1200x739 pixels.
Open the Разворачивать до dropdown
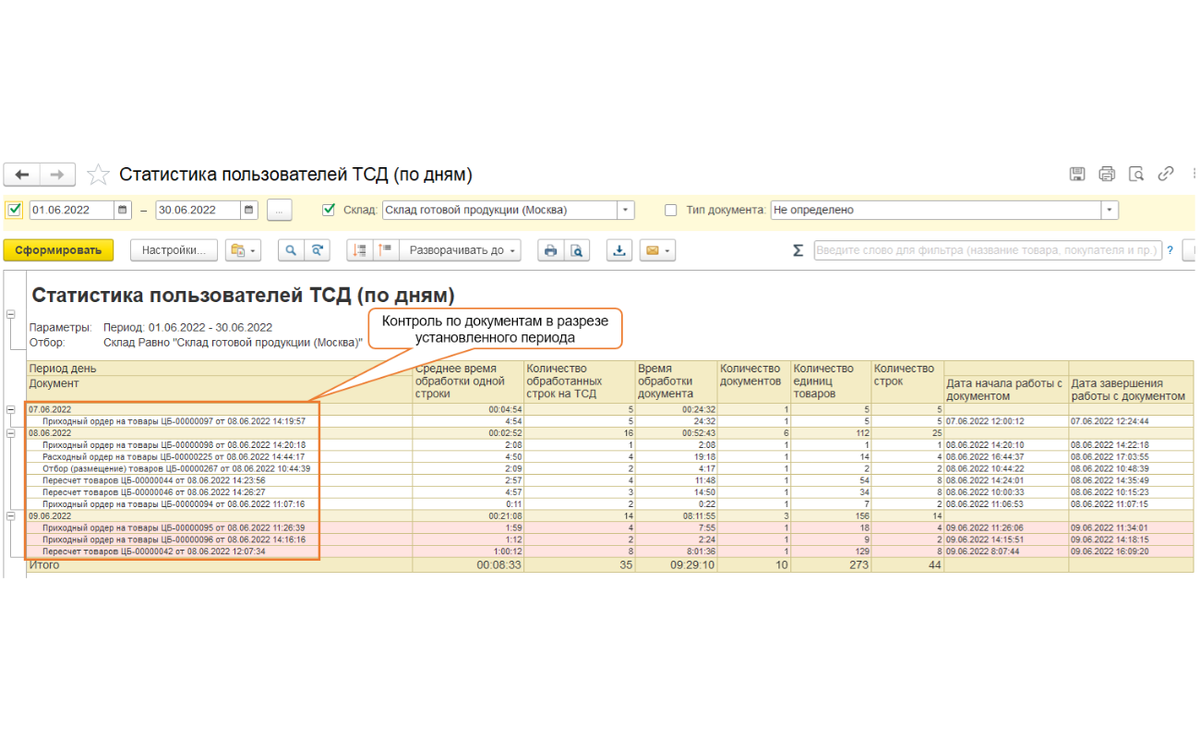(x=460, y=250)
